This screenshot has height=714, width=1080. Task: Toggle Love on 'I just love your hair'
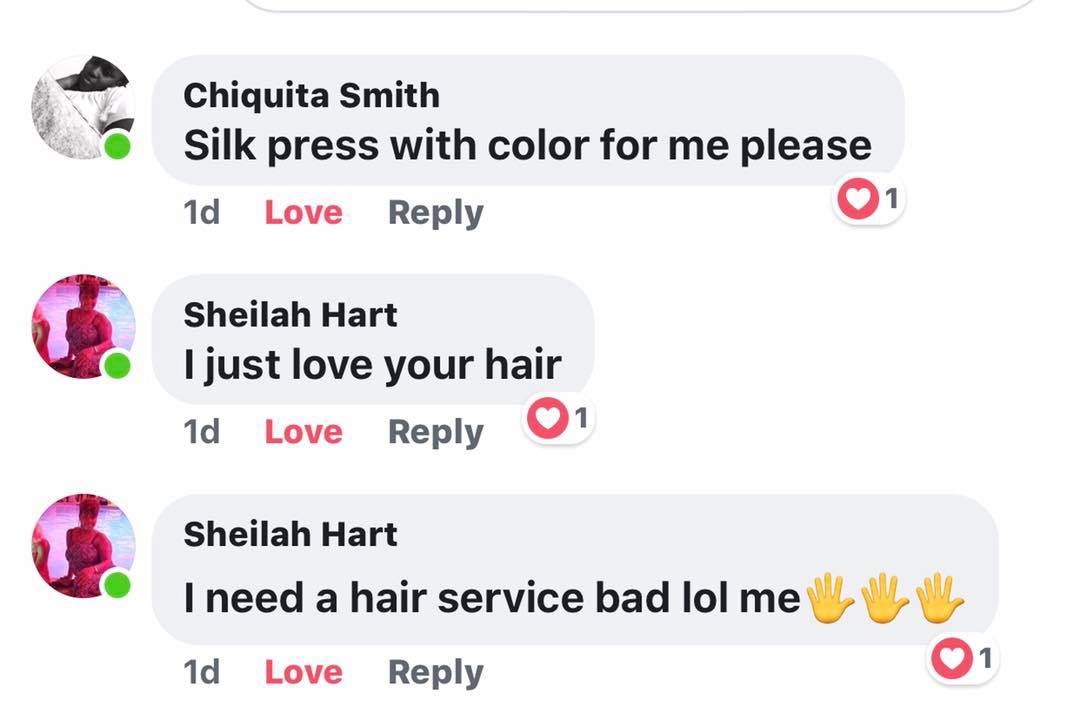303,432
